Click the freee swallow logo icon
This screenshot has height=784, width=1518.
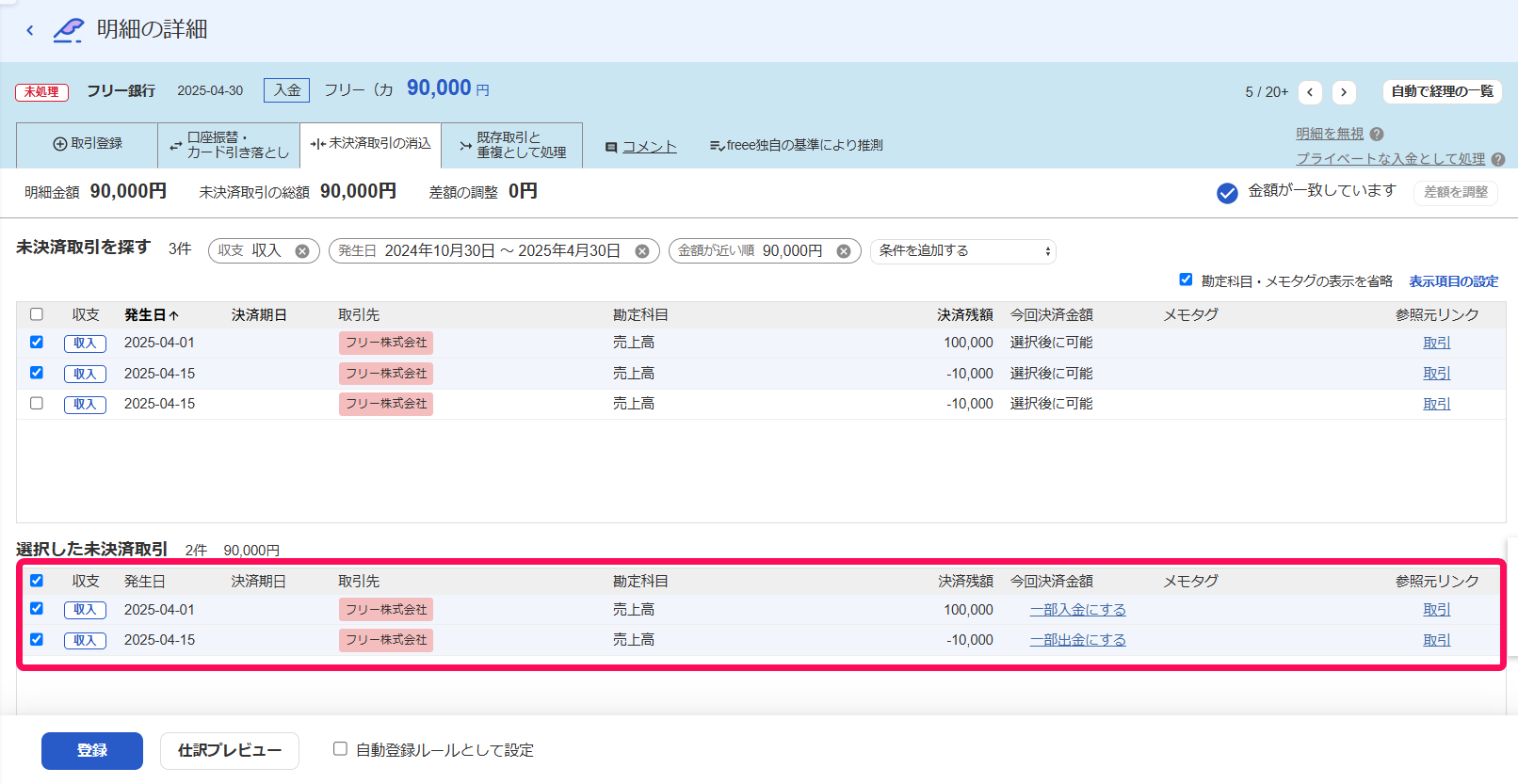(68, 30)
